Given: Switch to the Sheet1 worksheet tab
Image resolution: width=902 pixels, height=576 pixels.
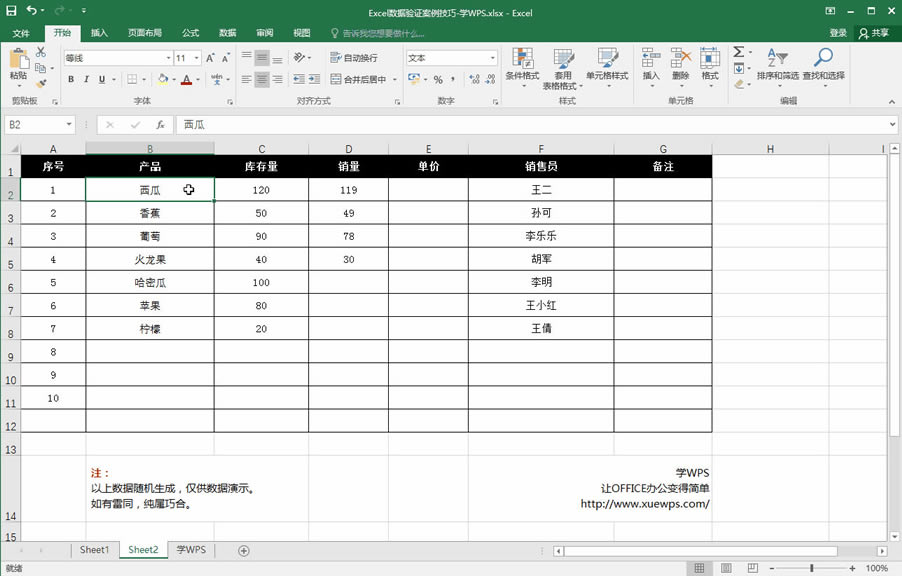Looking at the screenshot, I should click(x=94, y=549).
